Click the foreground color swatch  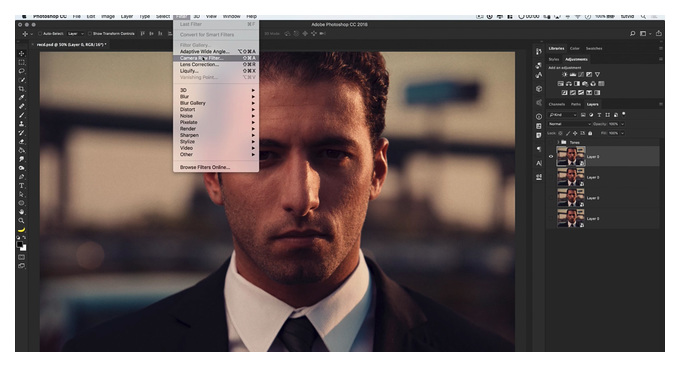click(x=20, y=245)
